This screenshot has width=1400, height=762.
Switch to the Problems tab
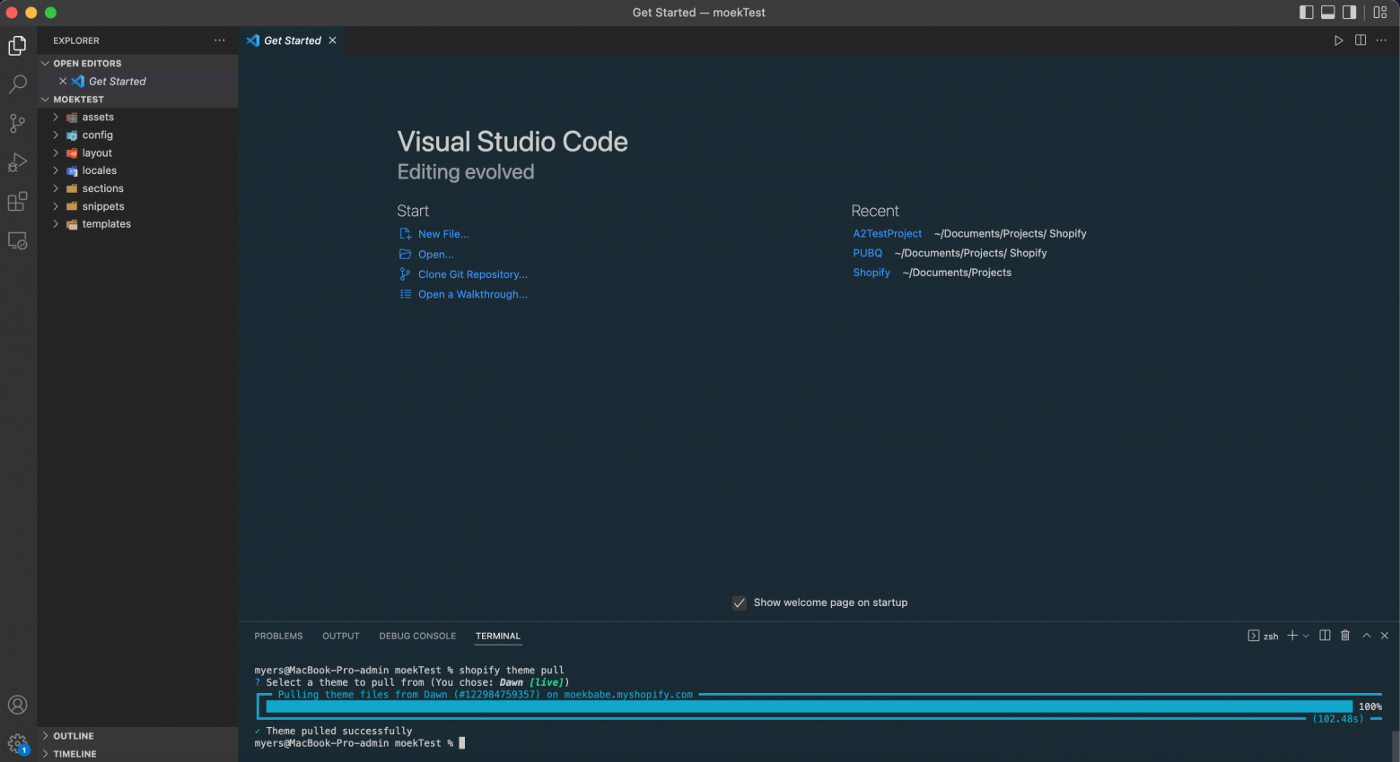pos(278,636)
